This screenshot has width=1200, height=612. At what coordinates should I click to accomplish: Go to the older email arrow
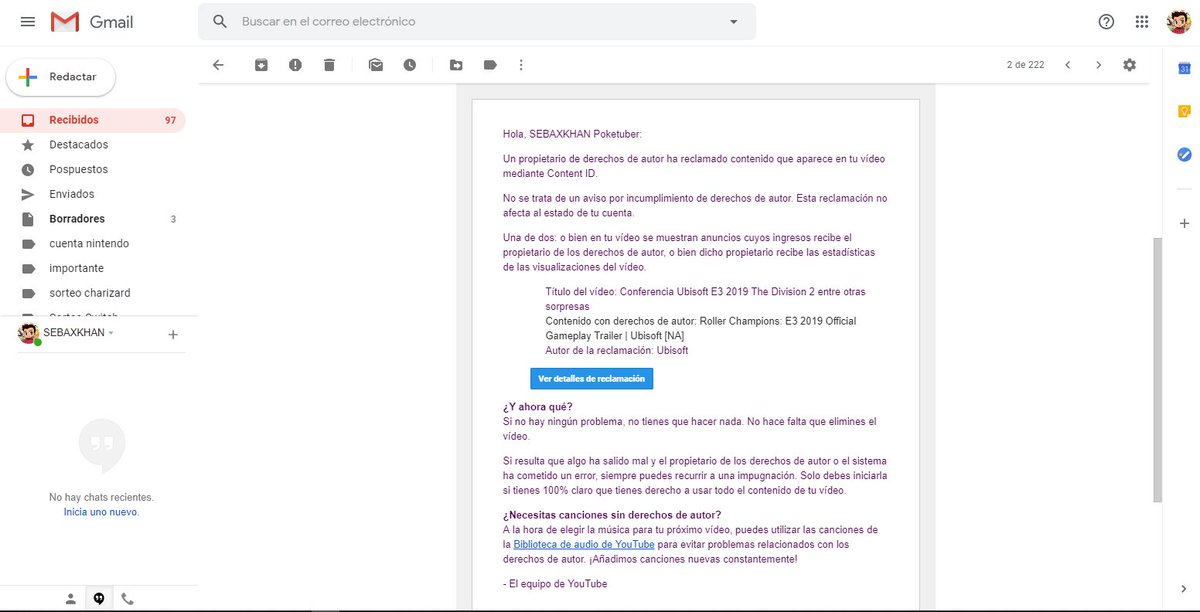(1098, 65)
